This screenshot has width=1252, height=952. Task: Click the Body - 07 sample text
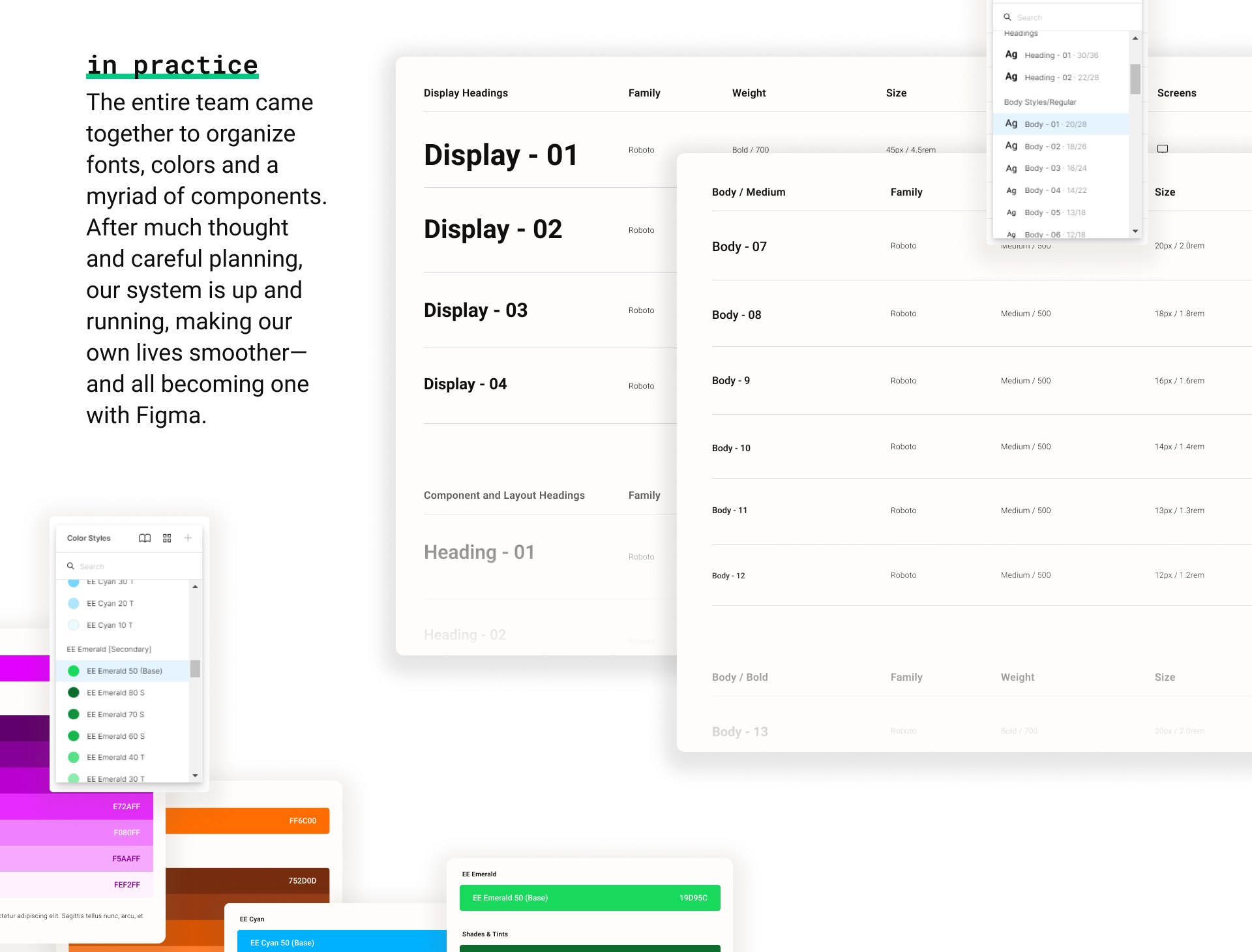click(x=739, y=246)
